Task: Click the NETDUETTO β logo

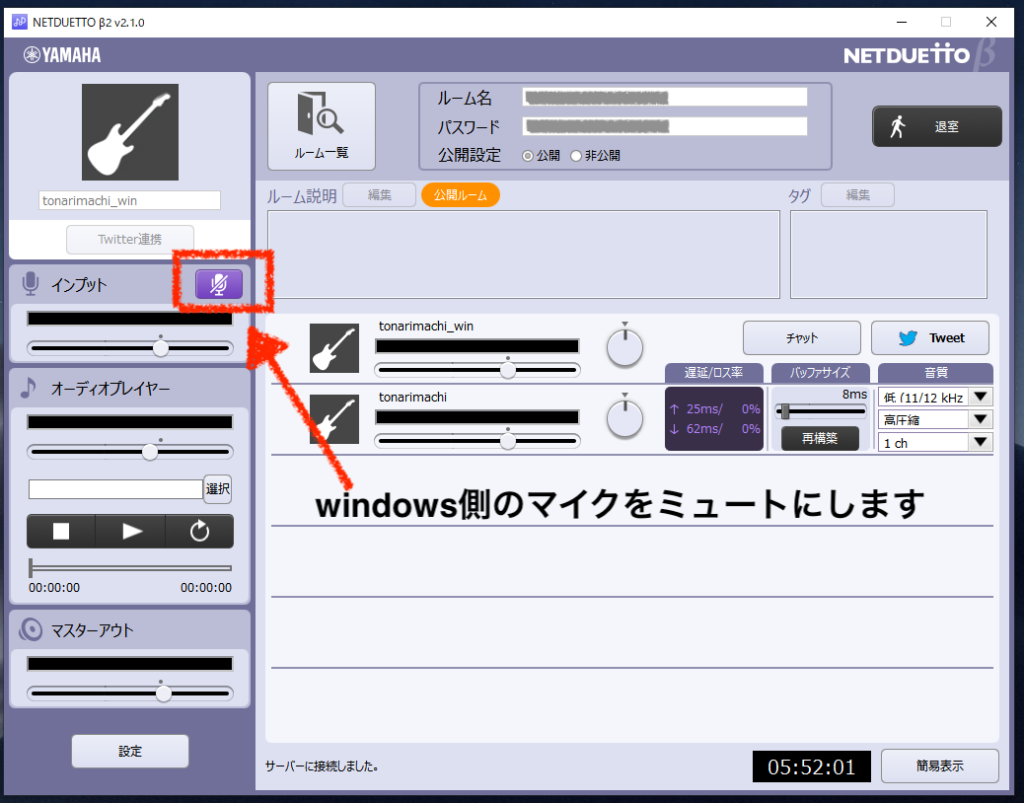Action: point(920,55)
